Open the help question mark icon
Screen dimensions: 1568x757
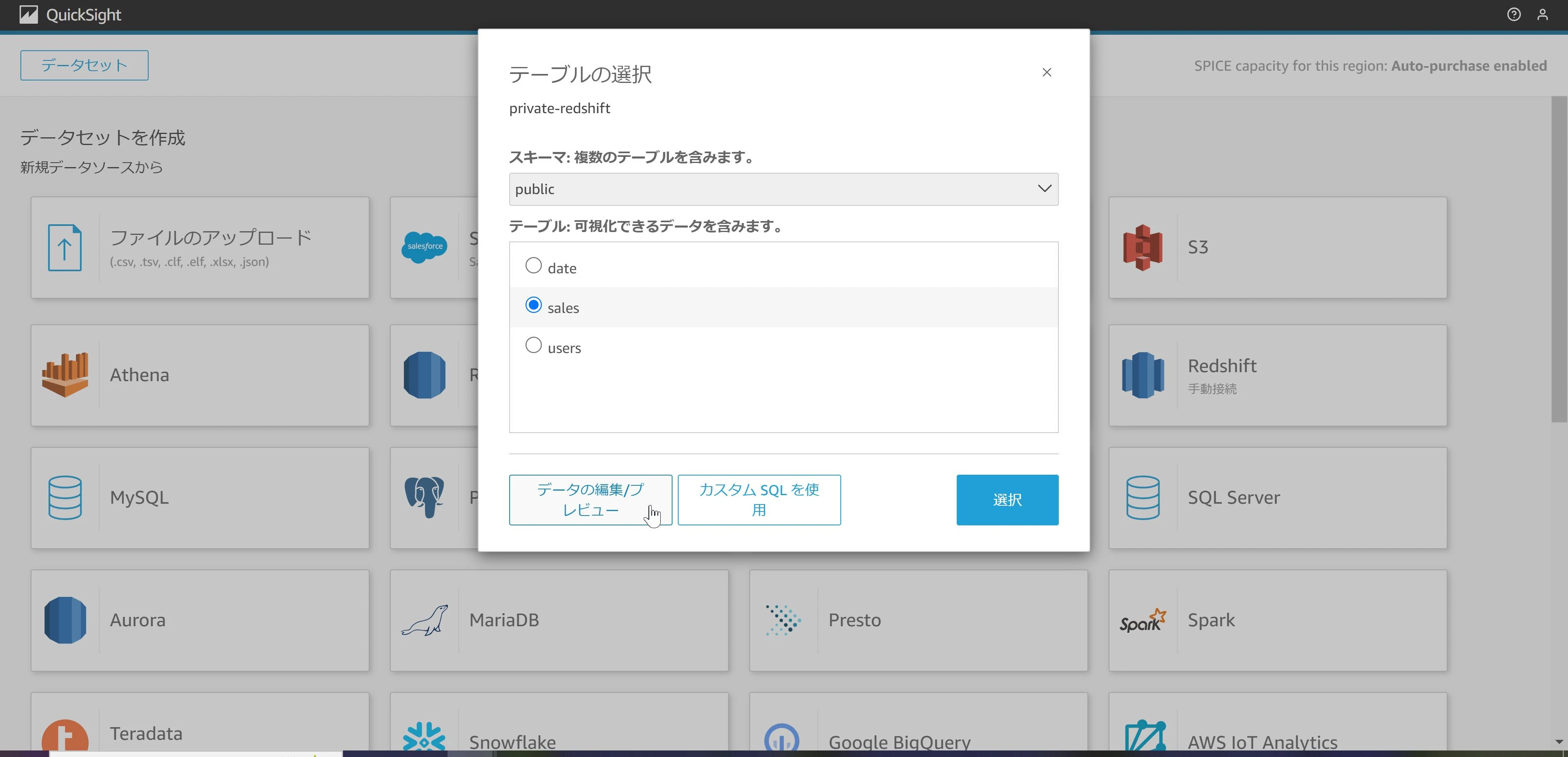coord(1514,15)
